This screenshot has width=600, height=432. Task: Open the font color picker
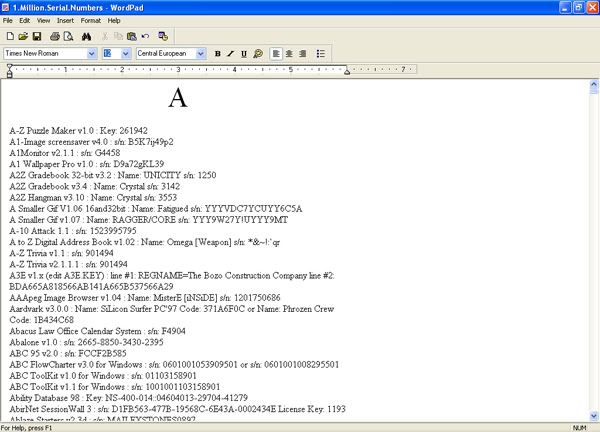pos(258,54)
